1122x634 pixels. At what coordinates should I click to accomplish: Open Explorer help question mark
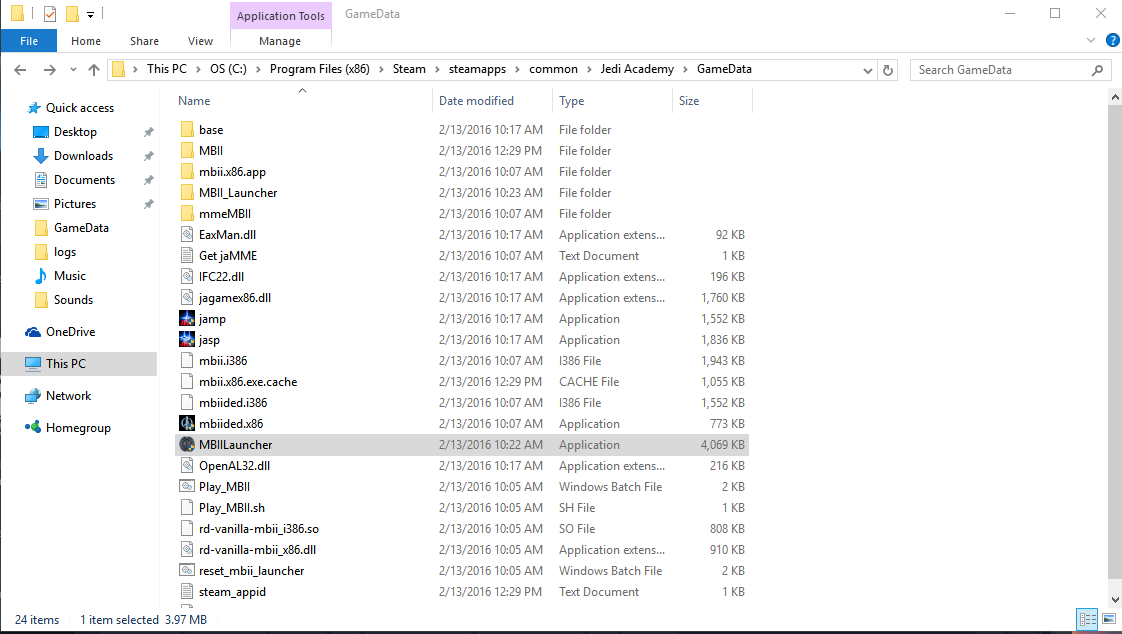[1112, 40]
